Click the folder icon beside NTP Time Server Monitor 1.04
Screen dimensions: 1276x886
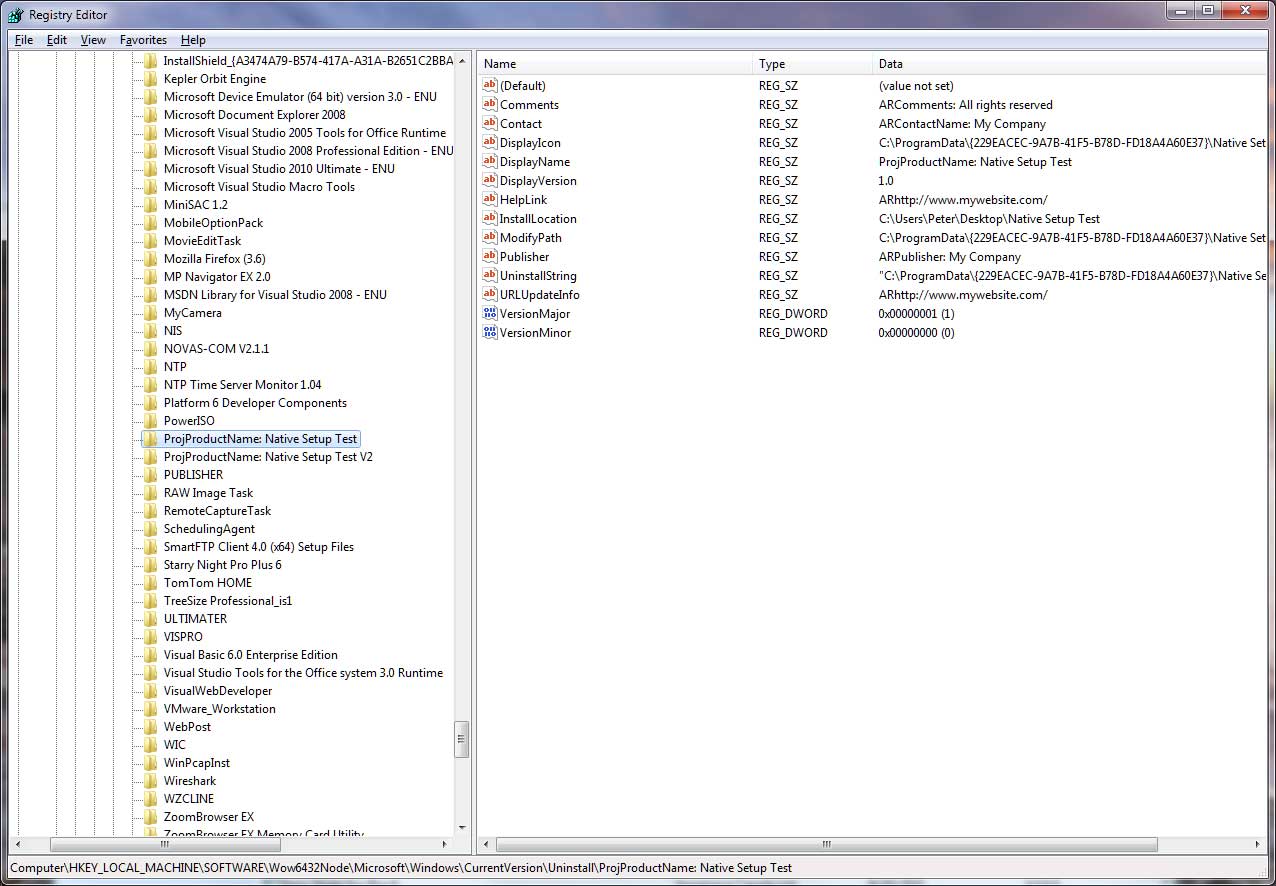coord(150,385)
